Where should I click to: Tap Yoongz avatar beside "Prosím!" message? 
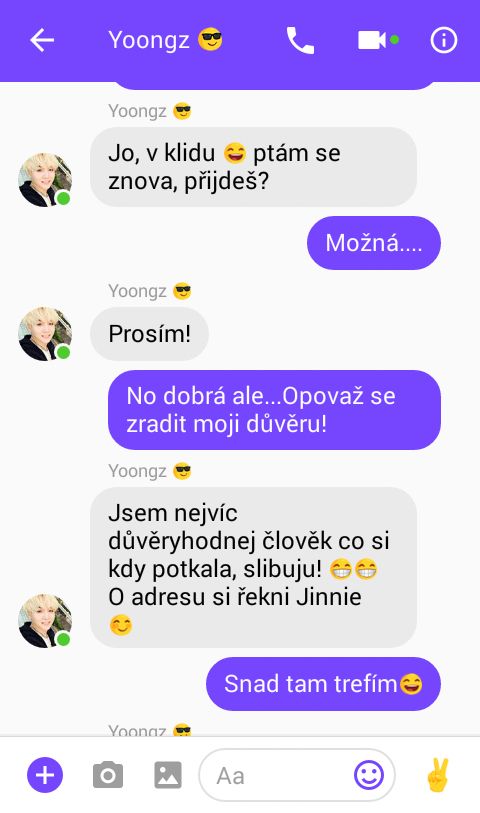(45, 333)
